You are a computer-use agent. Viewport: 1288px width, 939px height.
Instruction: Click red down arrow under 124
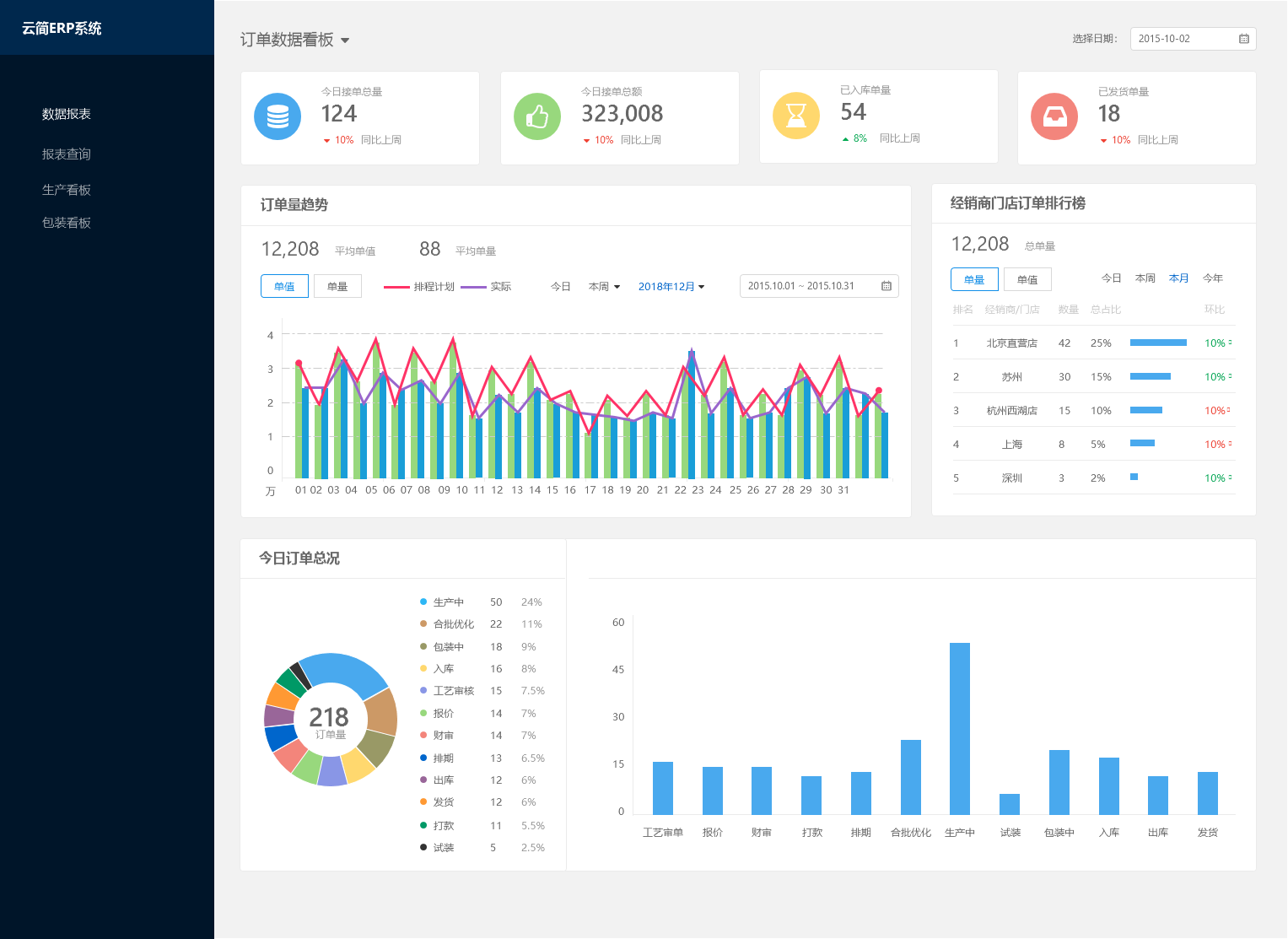327,141
